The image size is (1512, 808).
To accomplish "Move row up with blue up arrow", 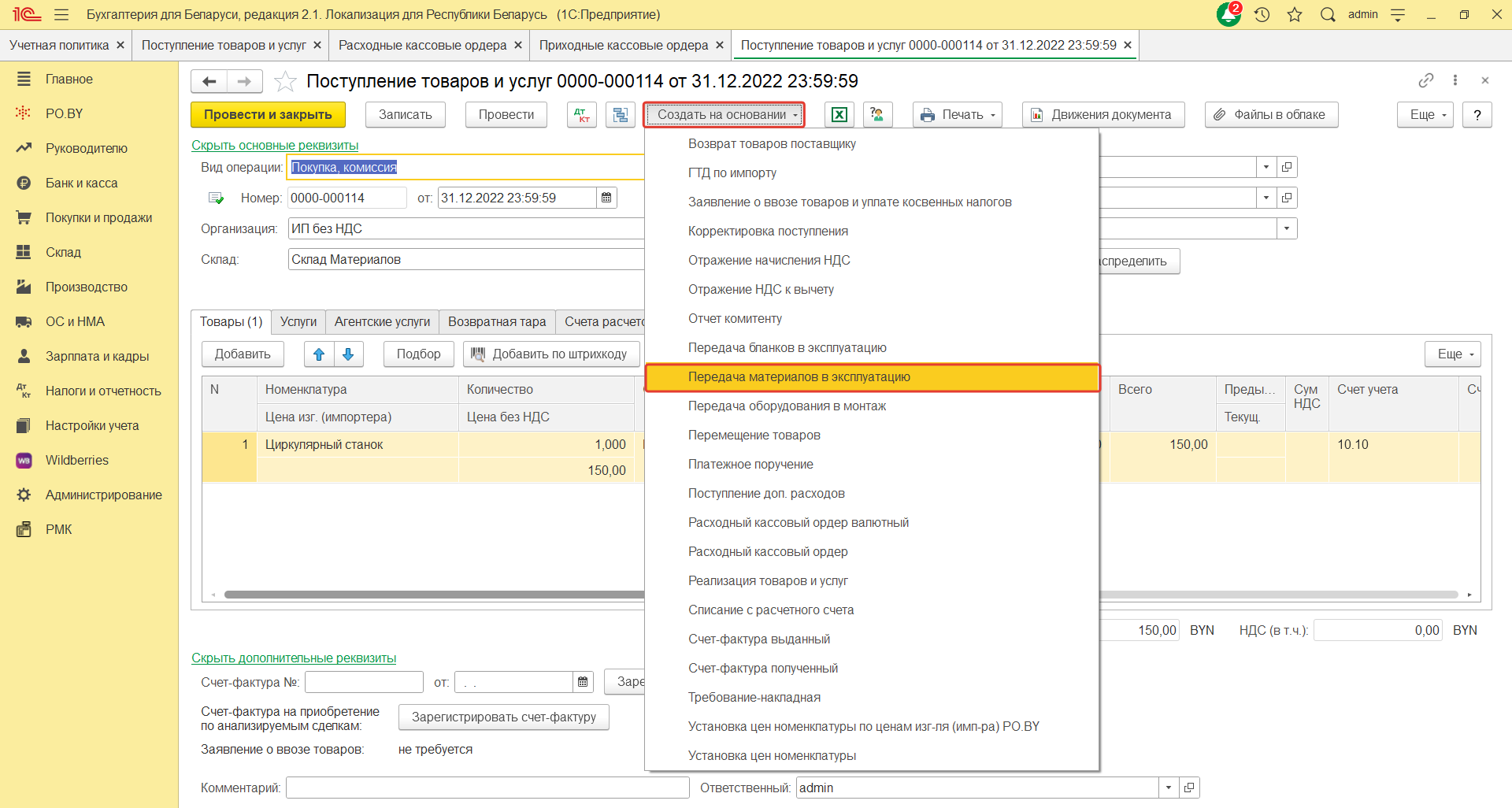I will click(x=319, y=354).
